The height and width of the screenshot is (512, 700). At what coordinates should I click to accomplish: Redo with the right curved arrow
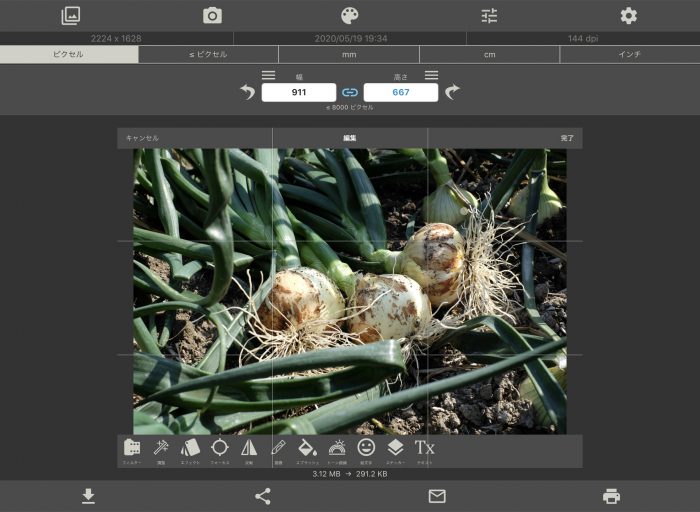[x=452, y=92]
